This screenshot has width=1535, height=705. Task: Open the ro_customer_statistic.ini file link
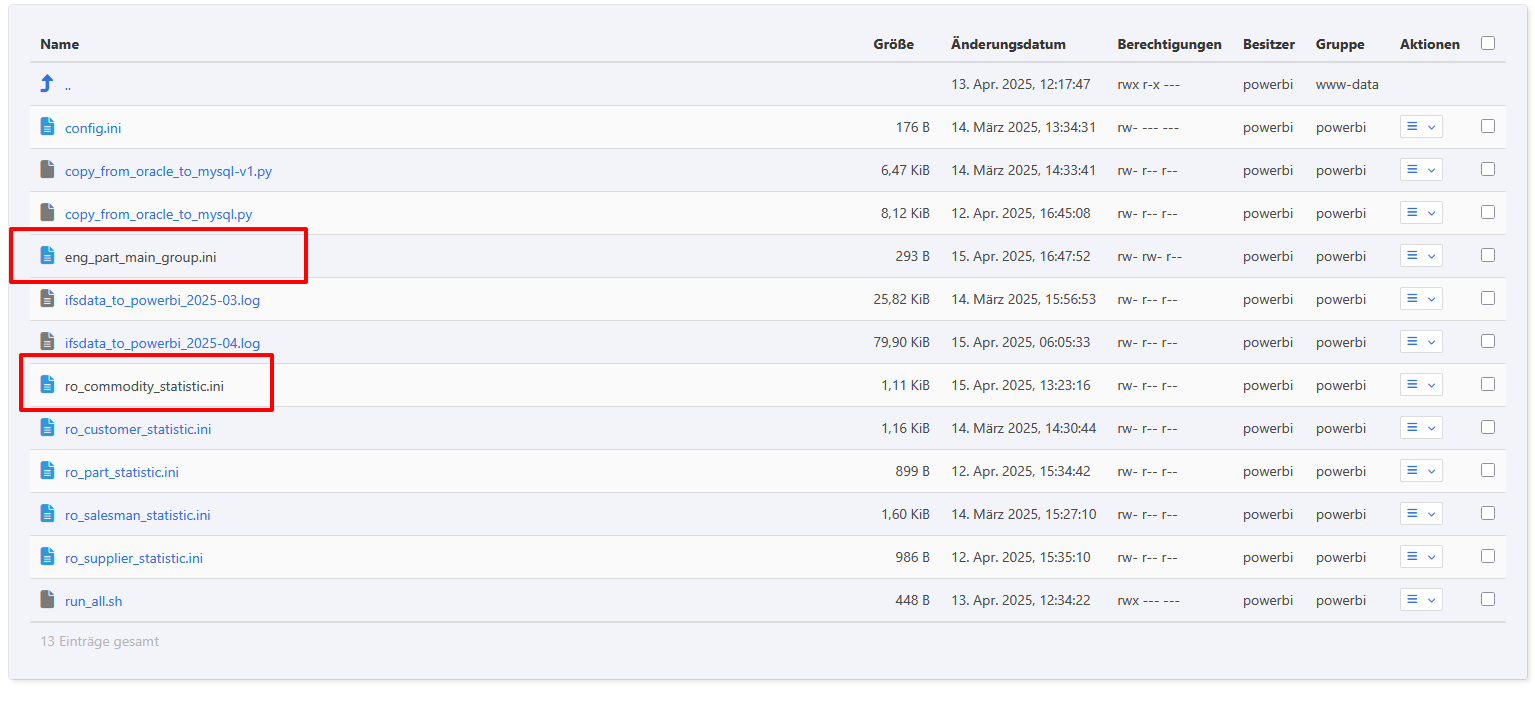[x=138, y=429]
